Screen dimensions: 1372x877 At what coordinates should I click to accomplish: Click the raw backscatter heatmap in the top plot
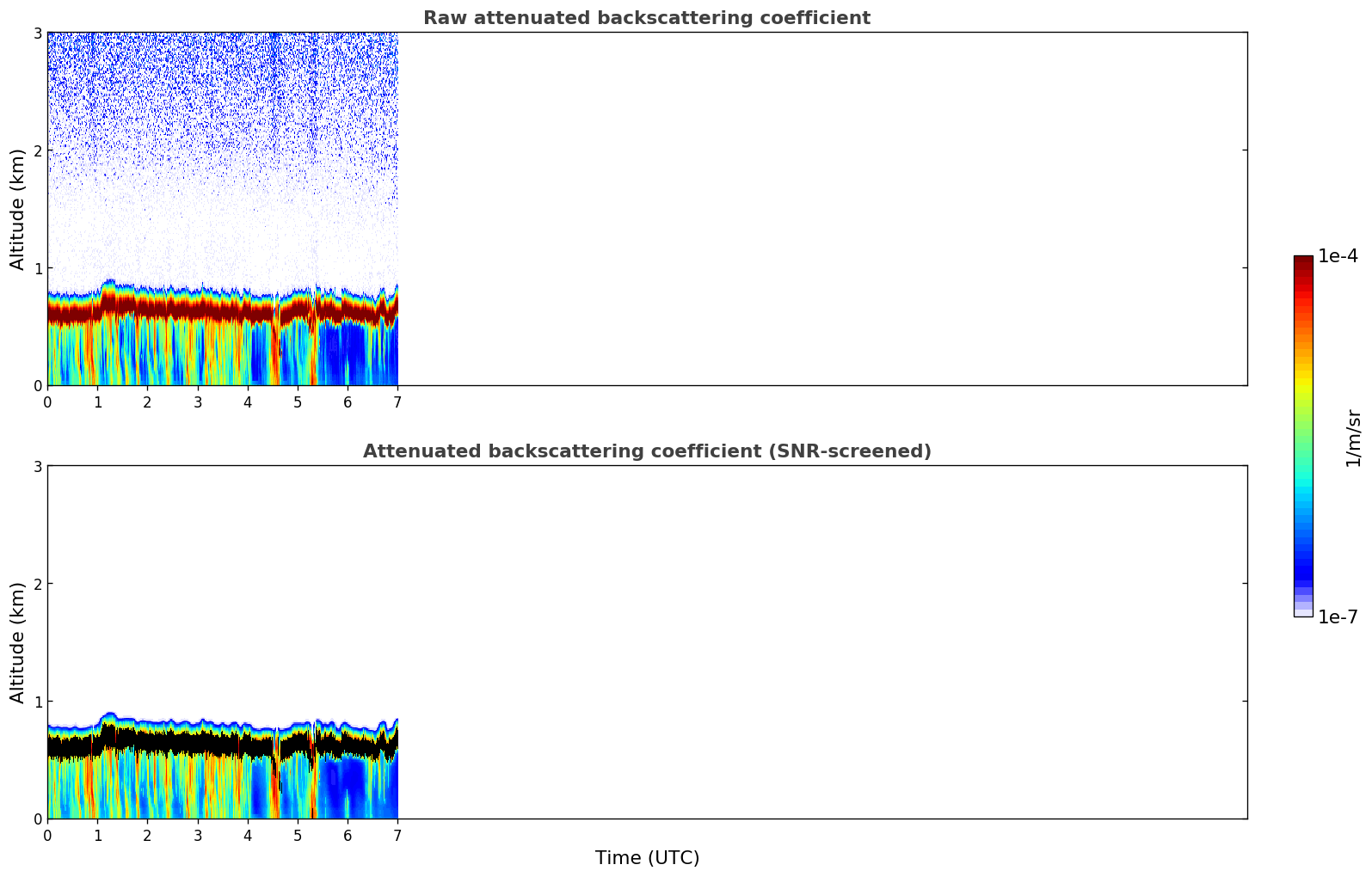point(223,209)
